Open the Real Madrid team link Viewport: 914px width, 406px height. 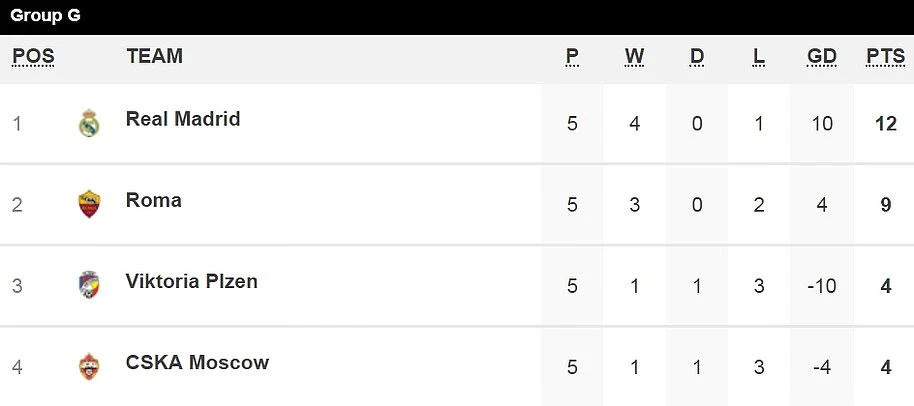point(183,119)
